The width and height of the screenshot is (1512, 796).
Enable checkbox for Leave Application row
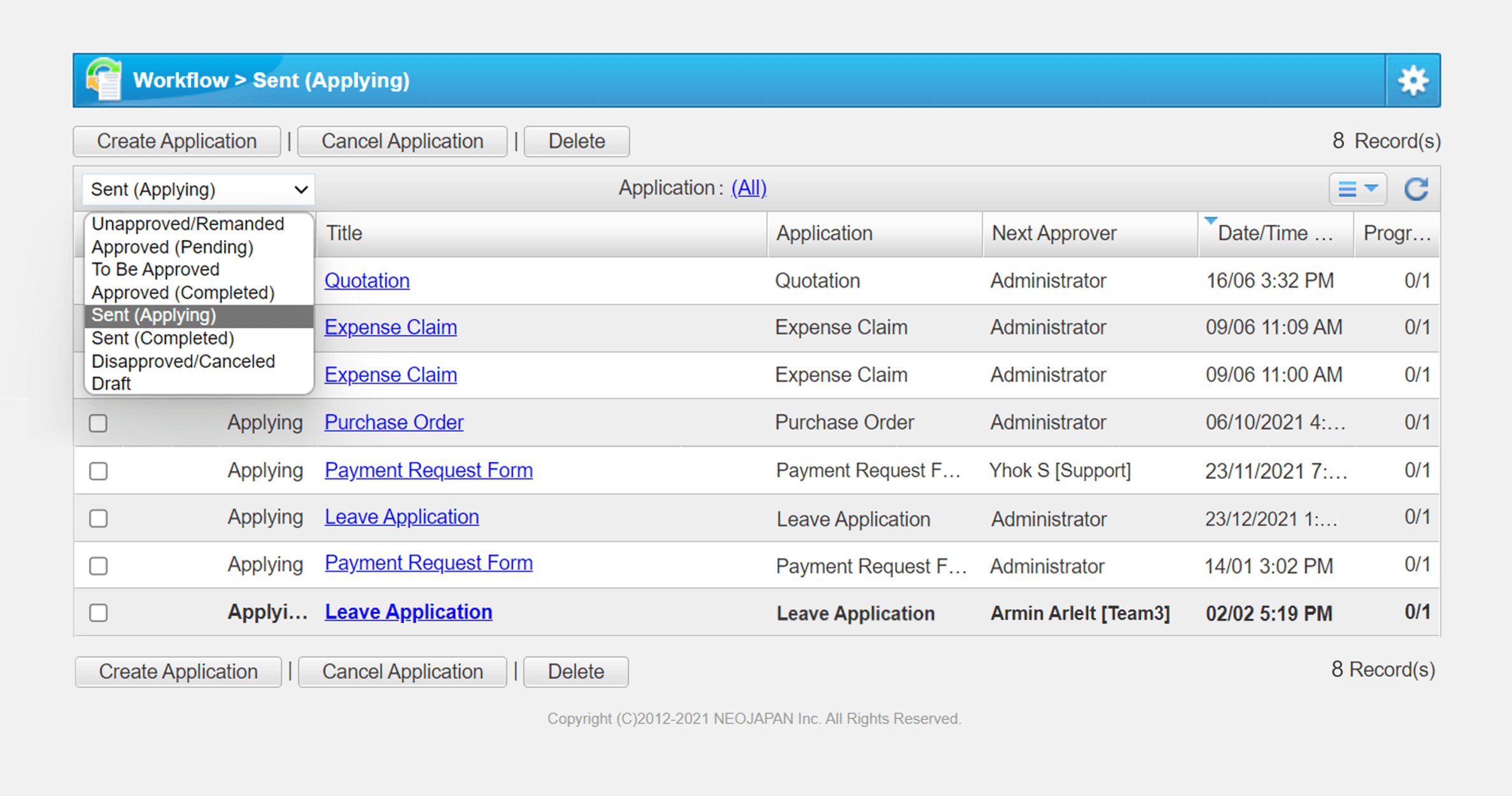(99, 517)
